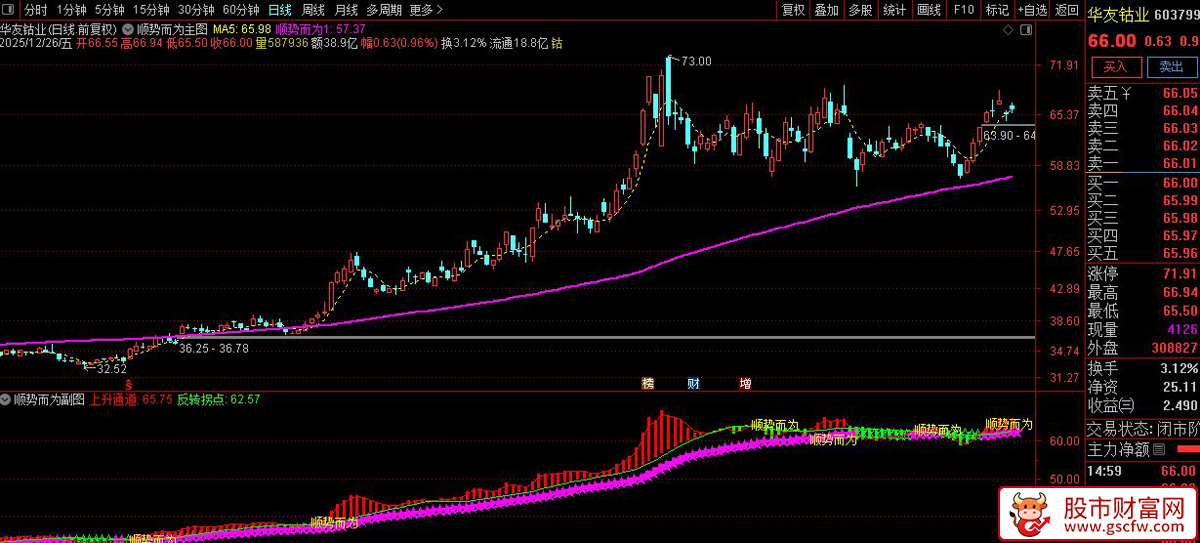Click the 统计 statistics button
The image size is (1200, 543).
894,10
